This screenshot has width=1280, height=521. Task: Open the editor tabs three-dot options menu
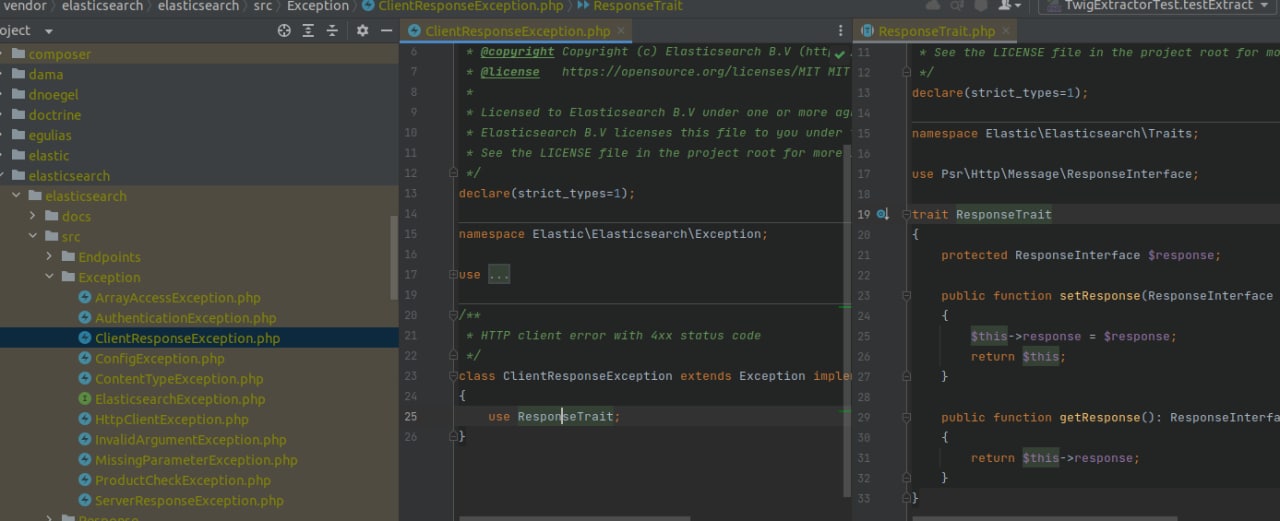[x=840, y=31]
